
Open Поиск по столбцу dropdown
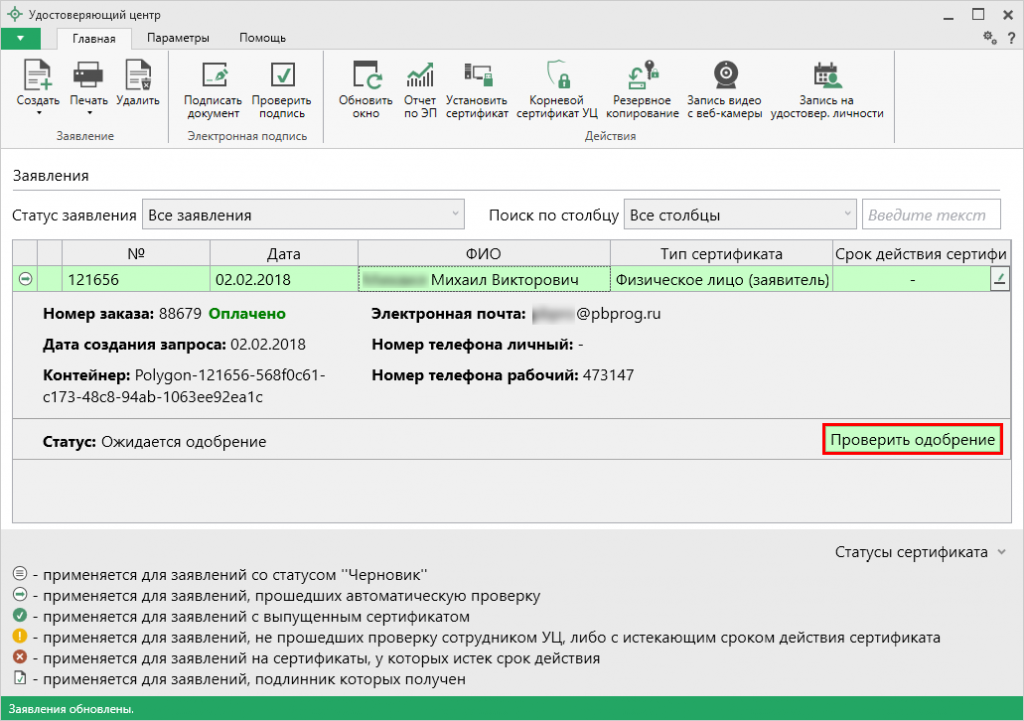coord(740,215)
